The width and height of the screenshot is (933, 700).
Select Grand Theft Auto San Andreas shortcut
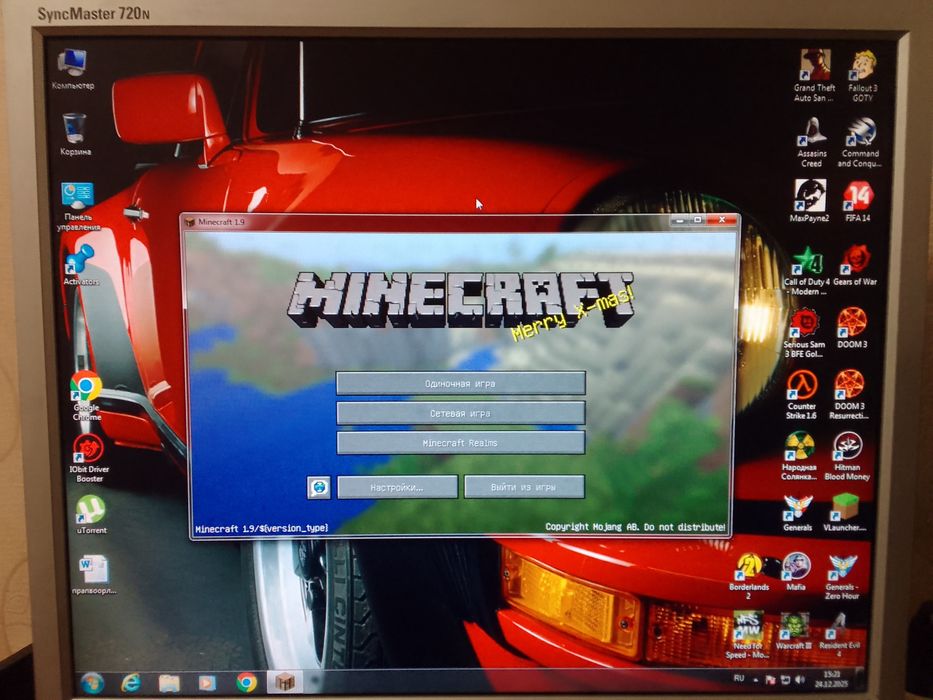click(814, 76)
